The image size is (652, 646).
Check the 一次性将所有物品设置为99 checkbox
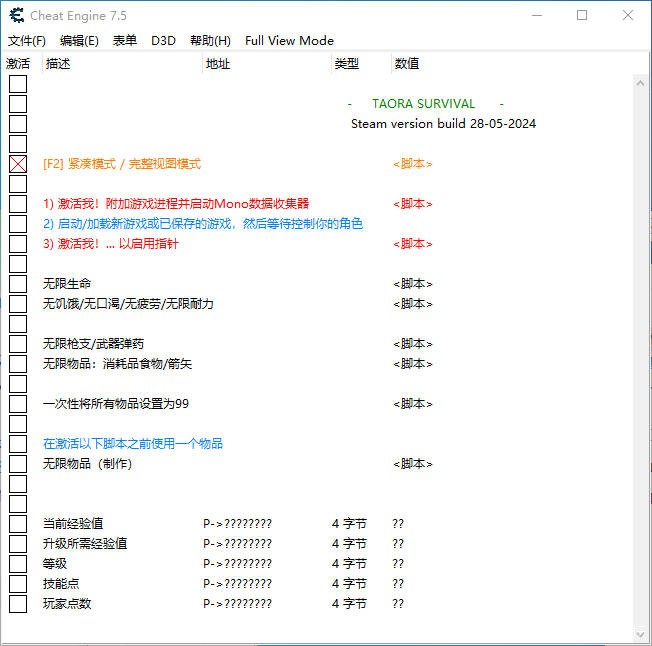(18, 404)
